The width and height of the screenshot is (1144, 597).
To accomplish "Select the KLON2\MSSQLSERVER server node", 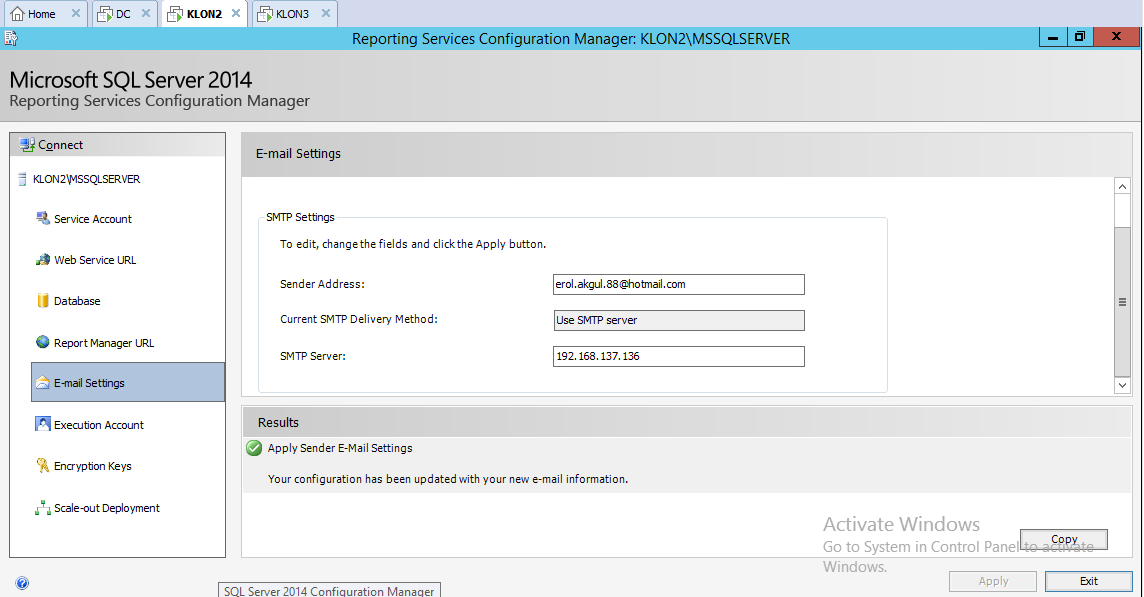I will click(x=86, y=180).
